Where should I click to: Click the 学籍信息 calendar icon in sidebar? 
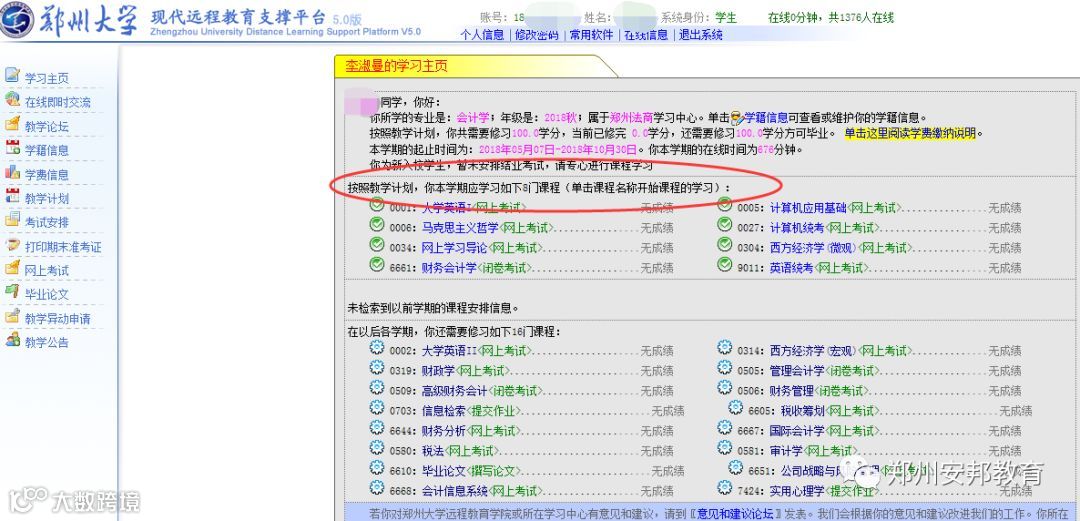point(12,147)
